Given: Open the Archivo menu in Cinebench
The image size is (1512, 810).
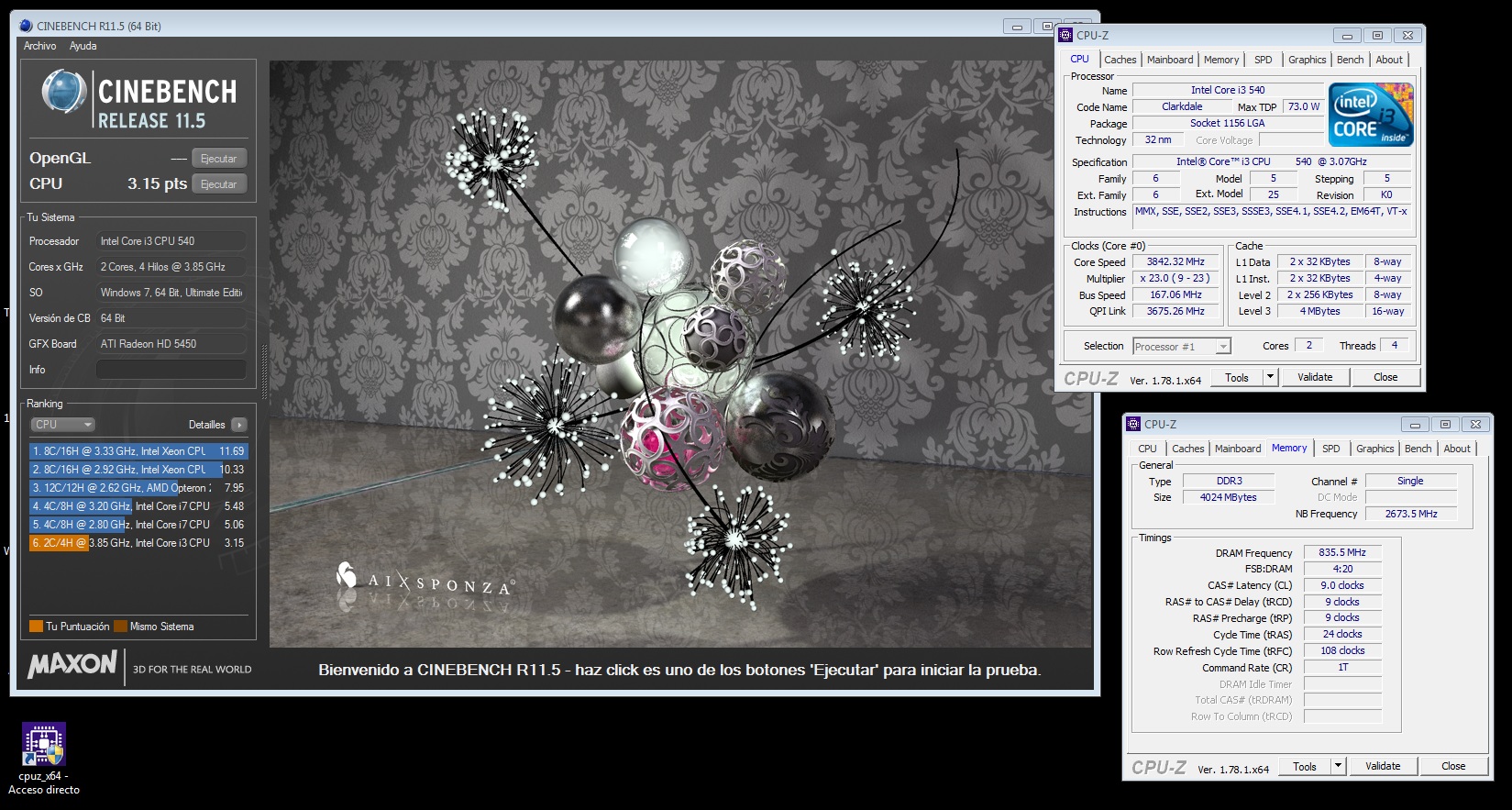Looking at the screenshot, I should coord(39,46).
